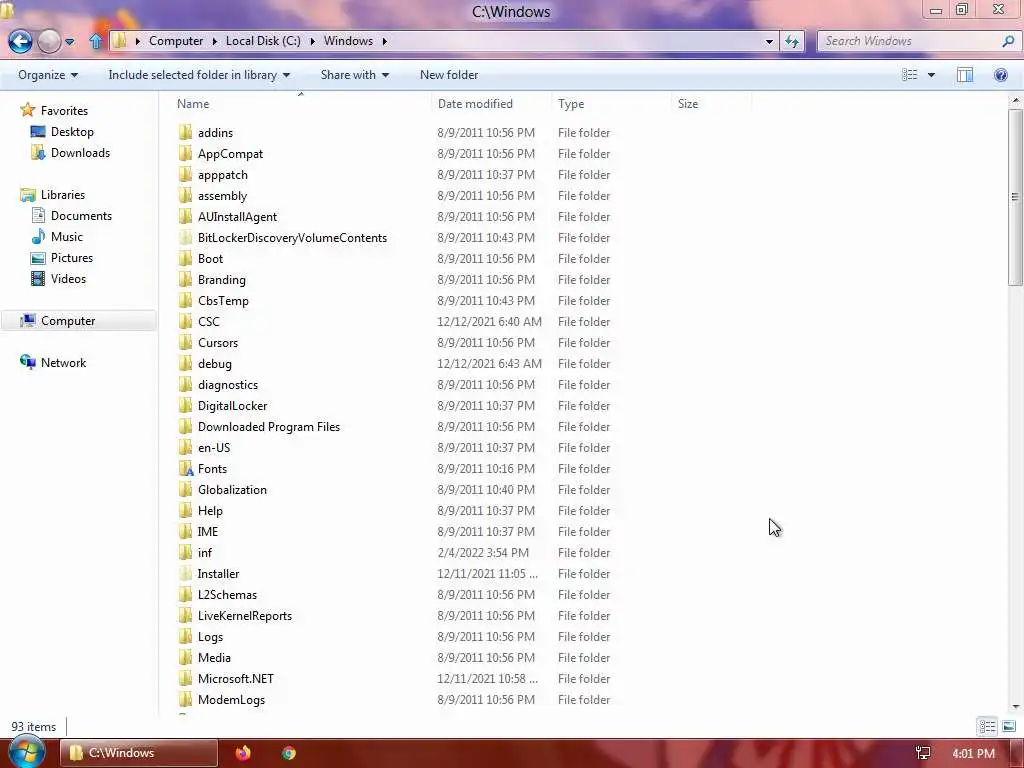Open the recent pages dropdown arrow
This screenshot has height=768, width=1024.
[70, 42]
